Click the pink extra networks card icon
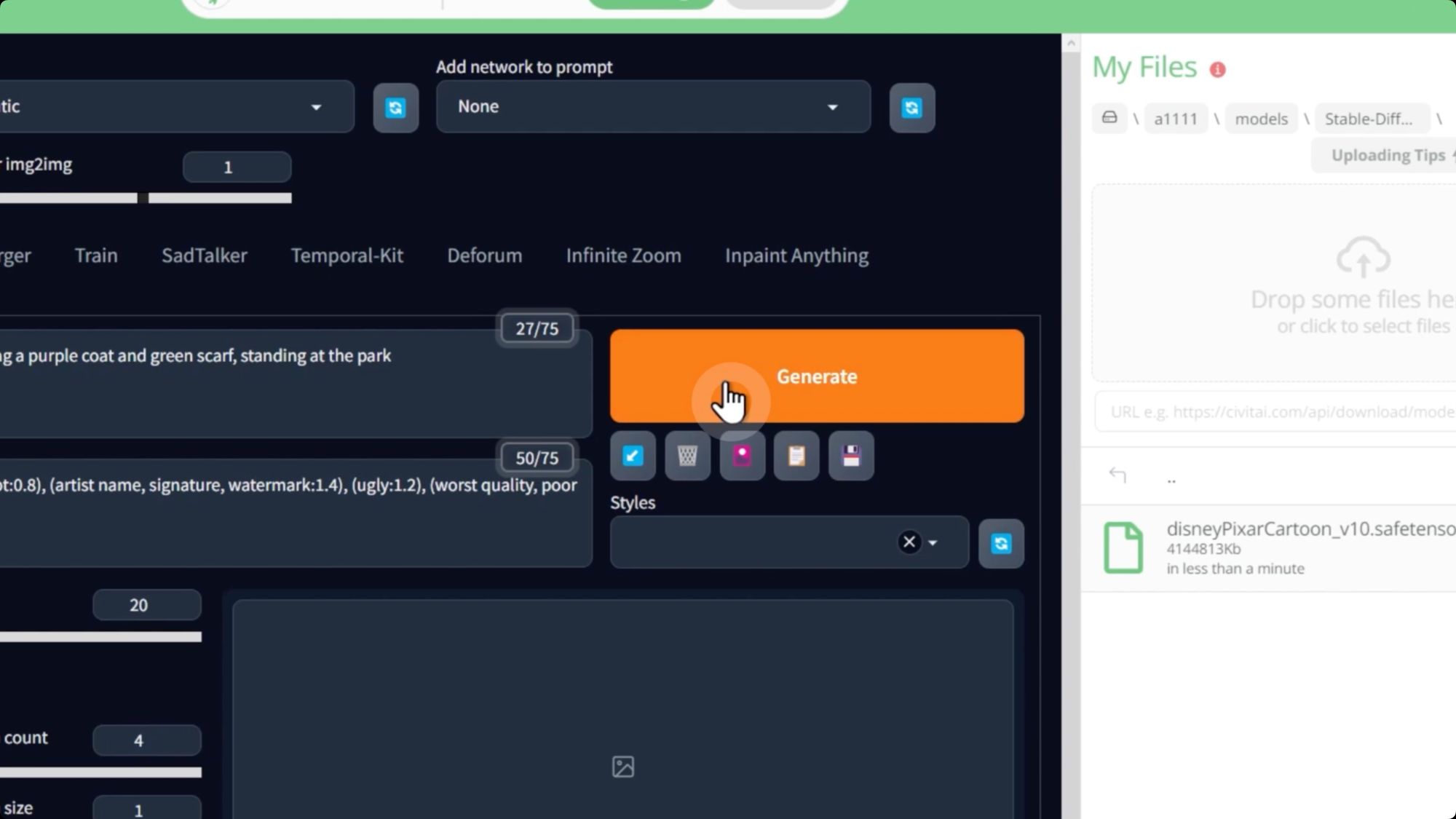The image size is (1456, 819). [742, 456]
